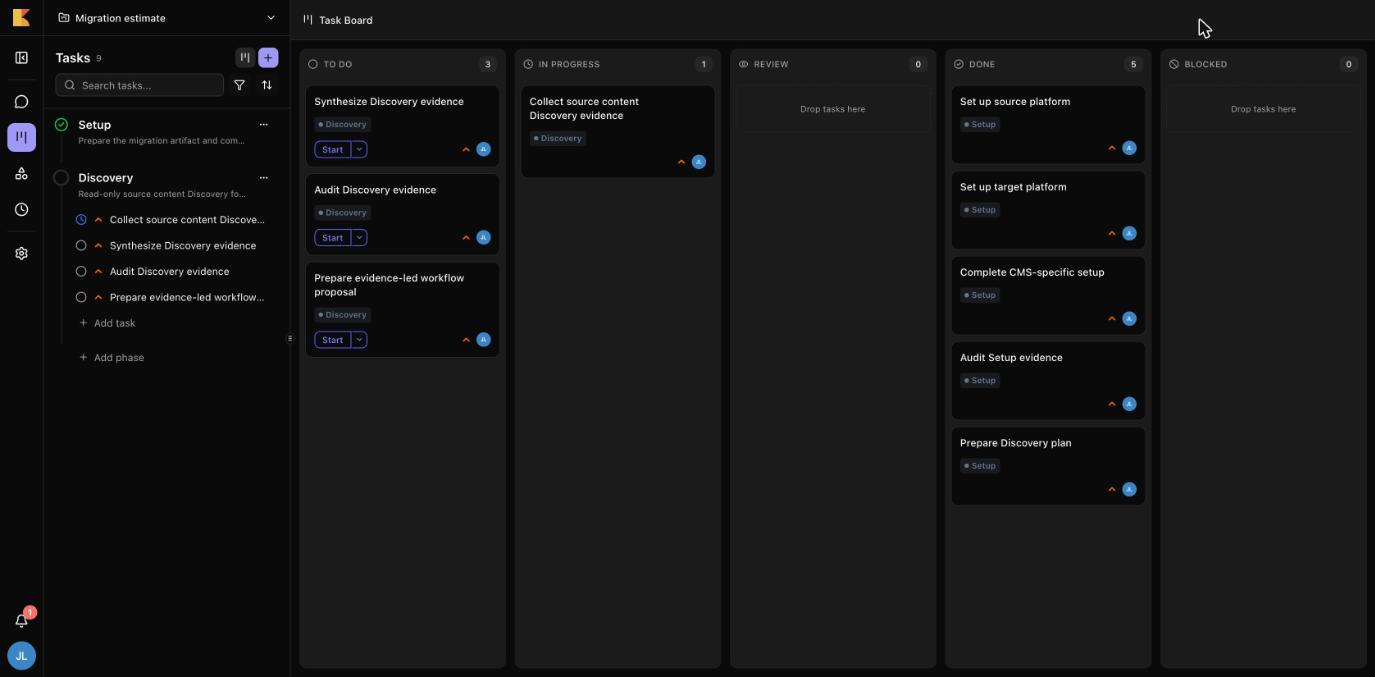Click the Search tasks input field
The width and height of the screenshot is (1375, 677).
point(140,85)
